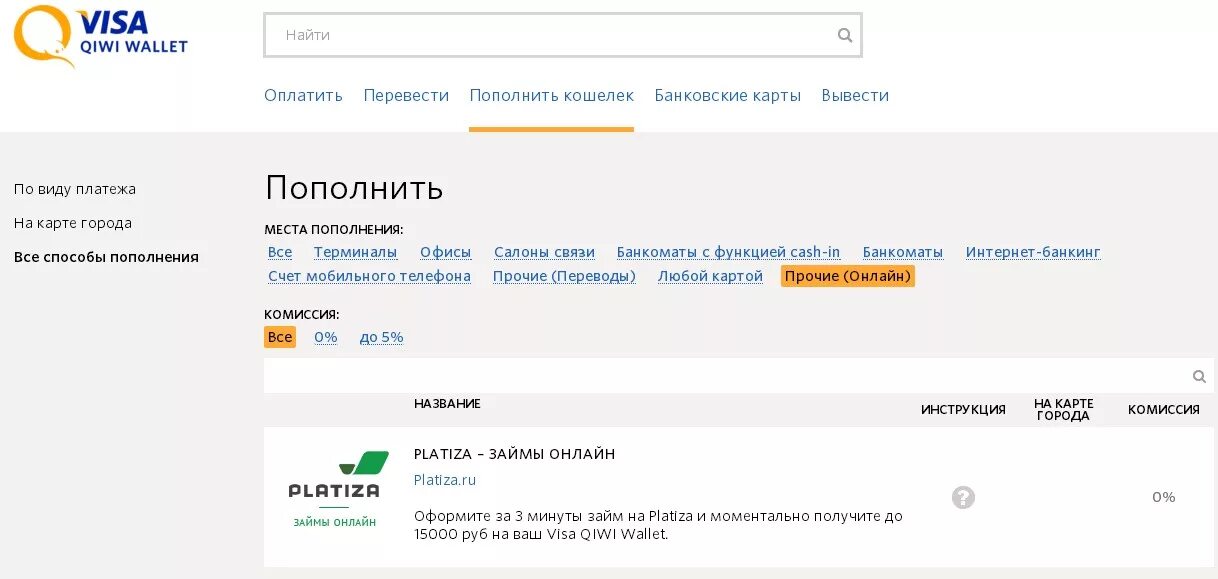
Task: Open the 'Пополнить кошелек' tab
Action: pyautogui.click(x=551, y=96)
